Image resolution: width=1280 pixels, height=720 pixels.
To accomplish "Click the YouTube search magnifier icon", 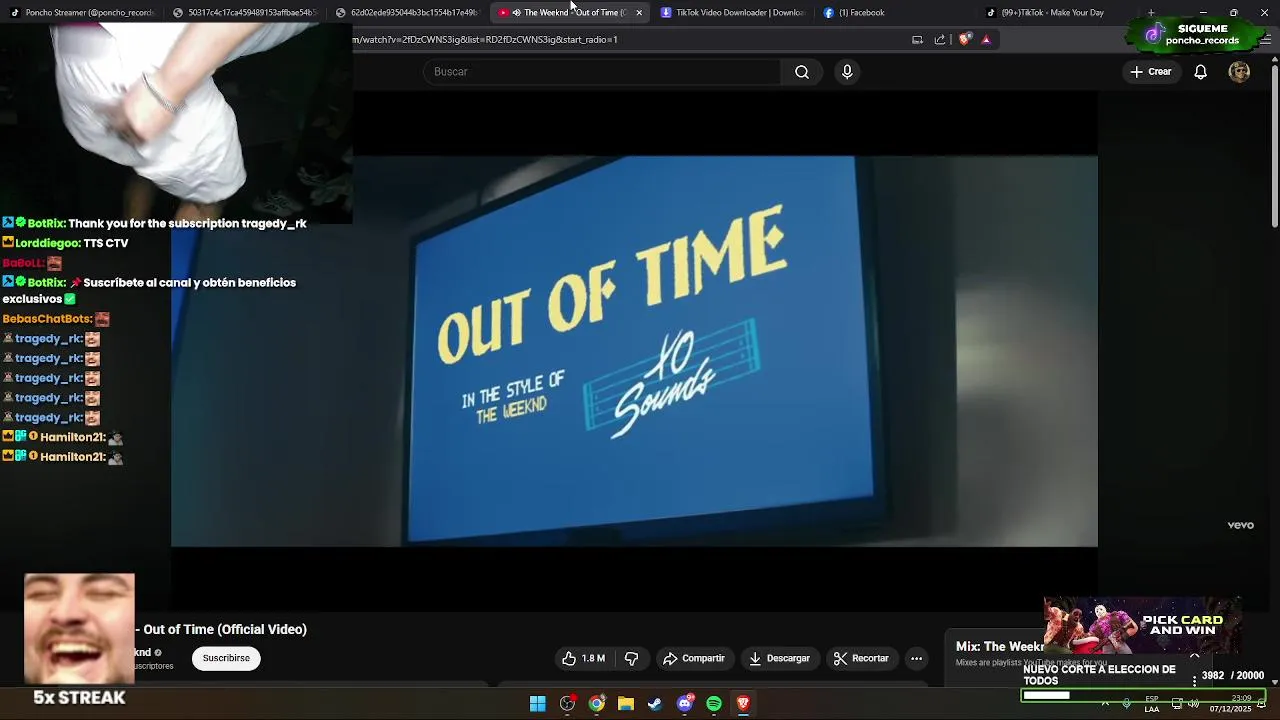I will [802, 72].
